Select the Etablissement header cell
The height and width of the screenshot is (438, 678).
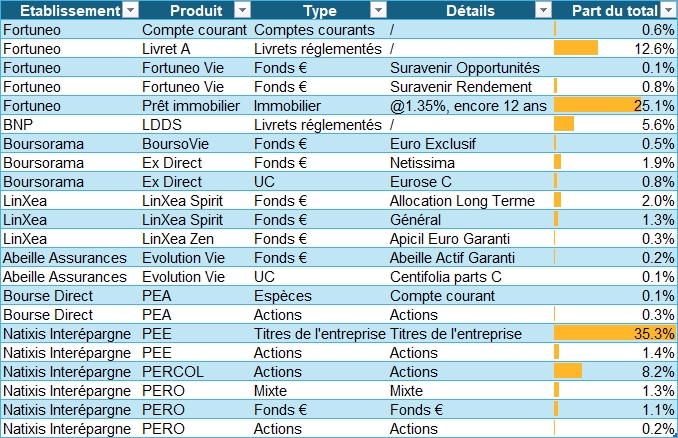click(x=62, y=10)
